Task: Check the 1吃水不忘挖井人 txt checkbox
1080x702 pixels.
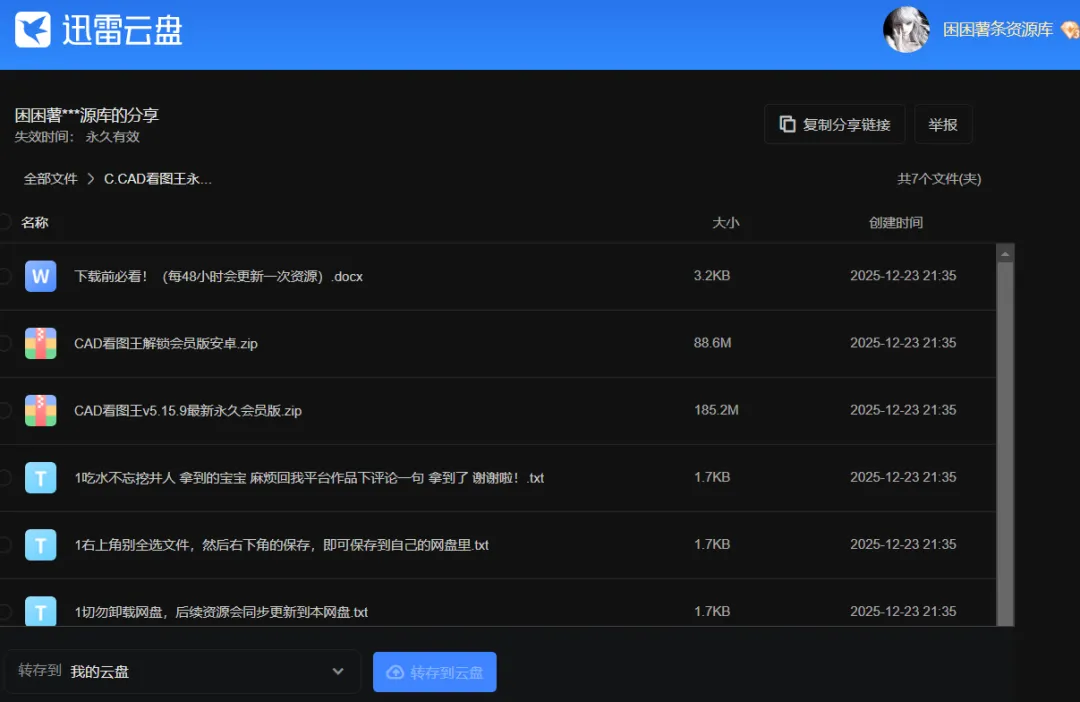Action: (5, 477)
